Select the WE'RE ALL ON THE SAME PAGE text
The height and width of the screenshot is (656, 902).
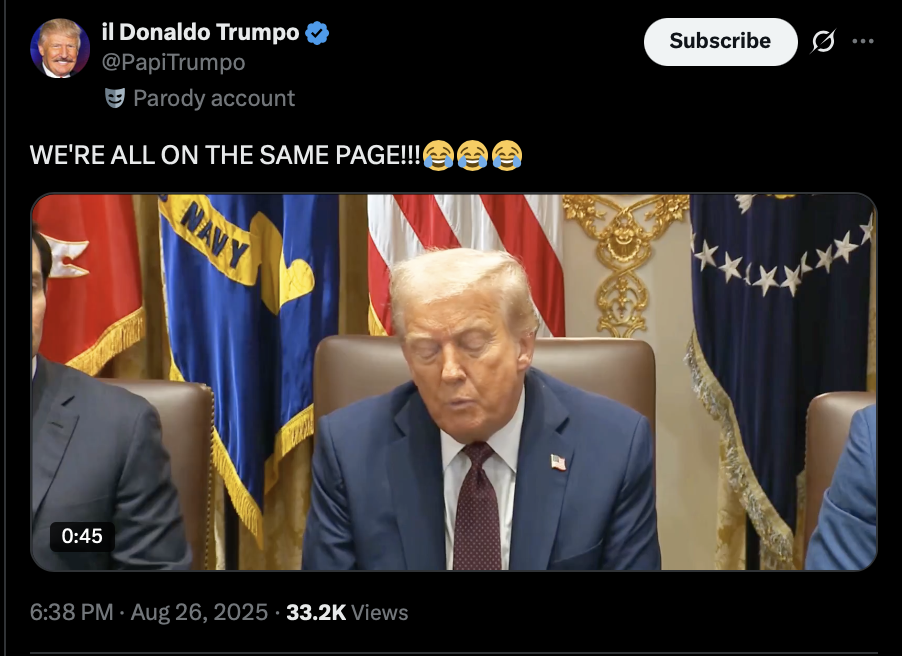pyautogui.click(x=225, y=155)
